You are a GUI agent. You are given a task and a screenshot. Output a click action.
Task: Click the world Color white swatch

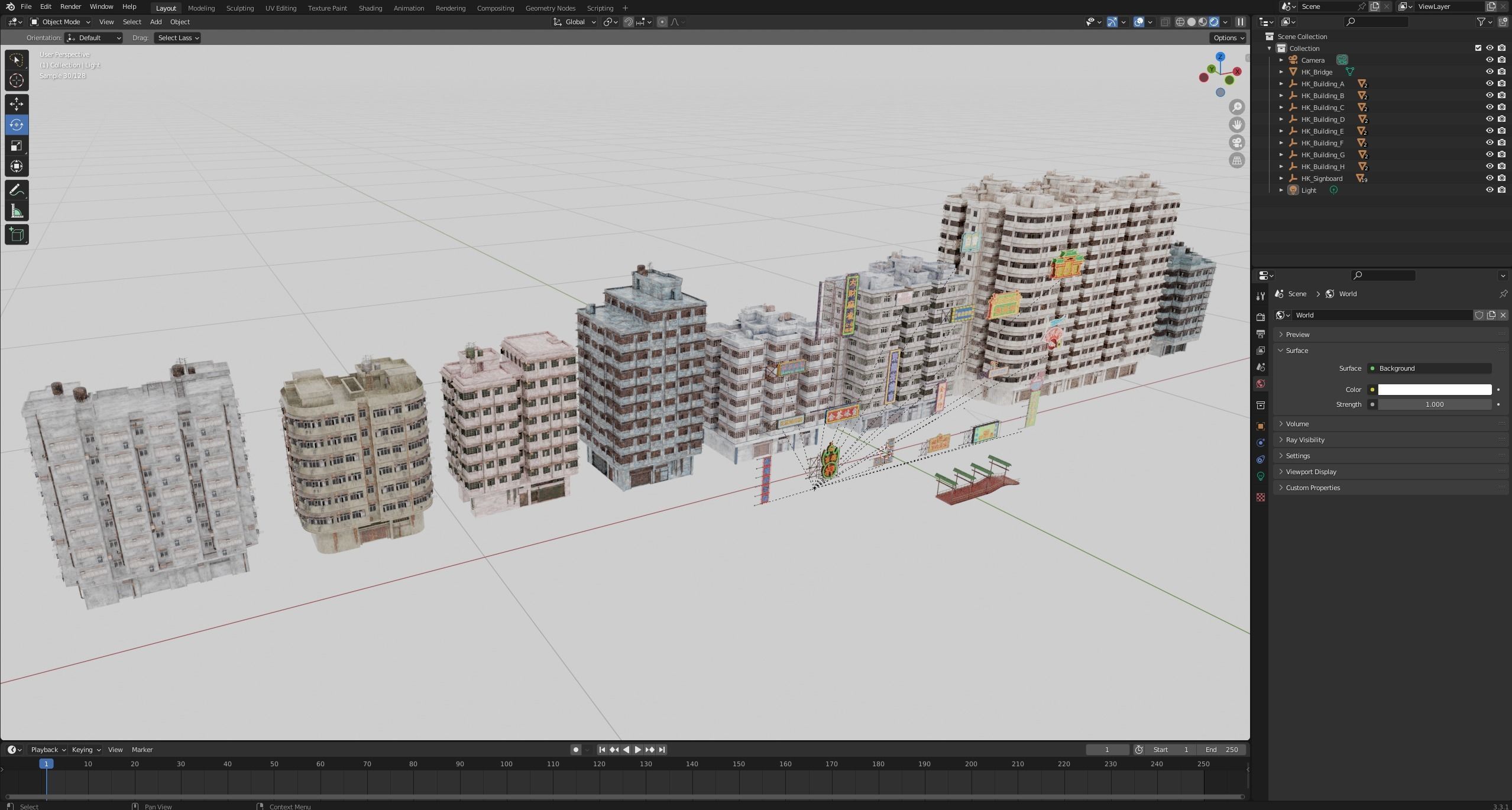tap(1435, 390)
